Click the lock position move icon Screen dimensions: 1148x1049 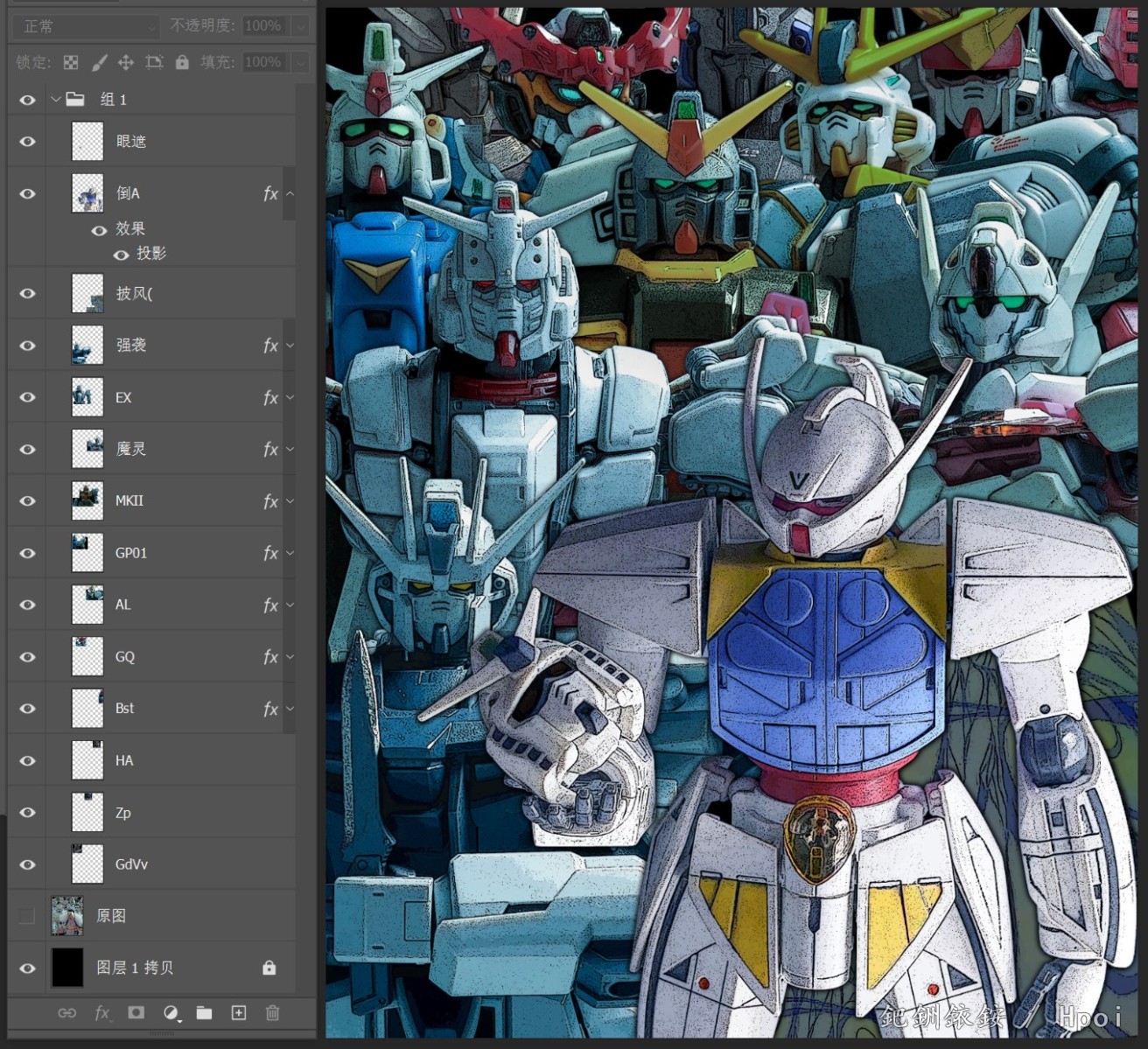click(126, 62)
